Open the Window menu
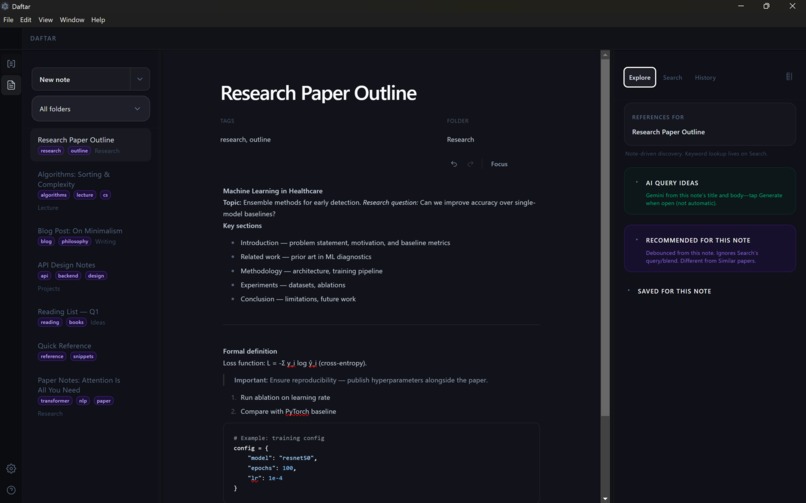 pos(71,20)
